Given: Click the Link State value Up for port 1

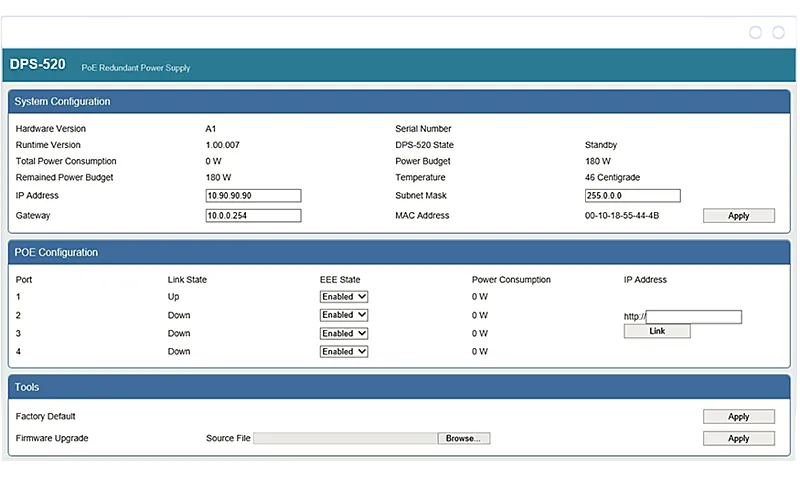Looking at the screenshot, I should [173, 297].
